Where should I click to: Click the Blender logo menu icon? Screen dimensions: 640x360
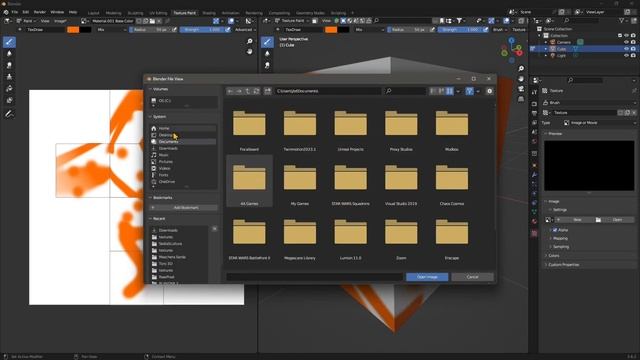tap(6, 12)
